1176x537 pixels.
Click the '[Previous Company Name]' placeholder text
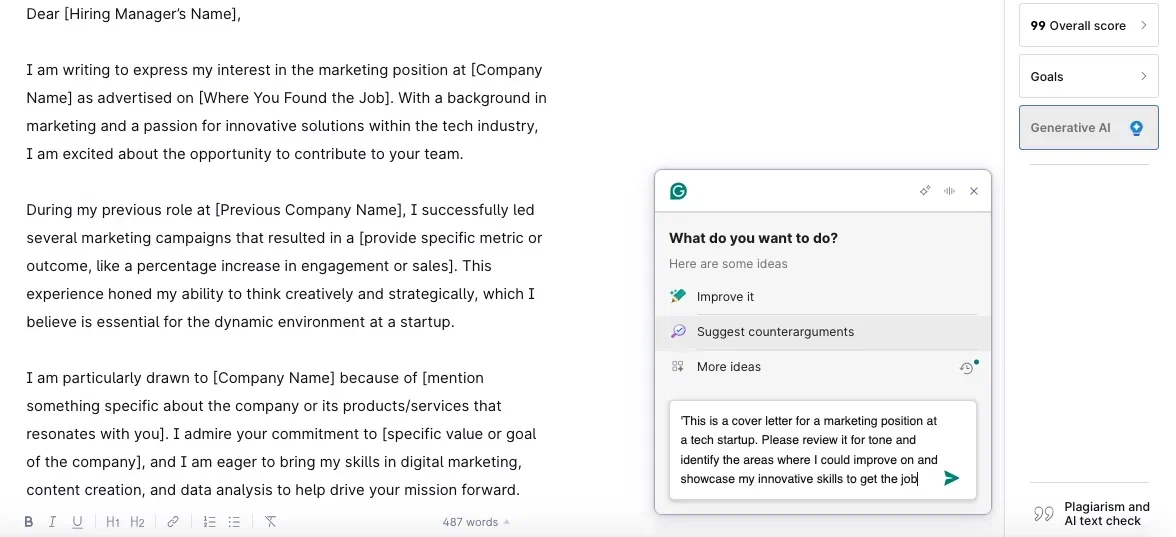(x=310, y=210)
